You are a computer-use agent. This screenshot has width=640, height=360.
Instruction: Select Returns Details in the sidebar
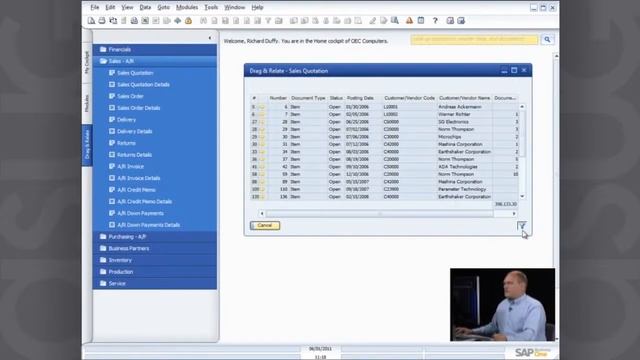134,155
